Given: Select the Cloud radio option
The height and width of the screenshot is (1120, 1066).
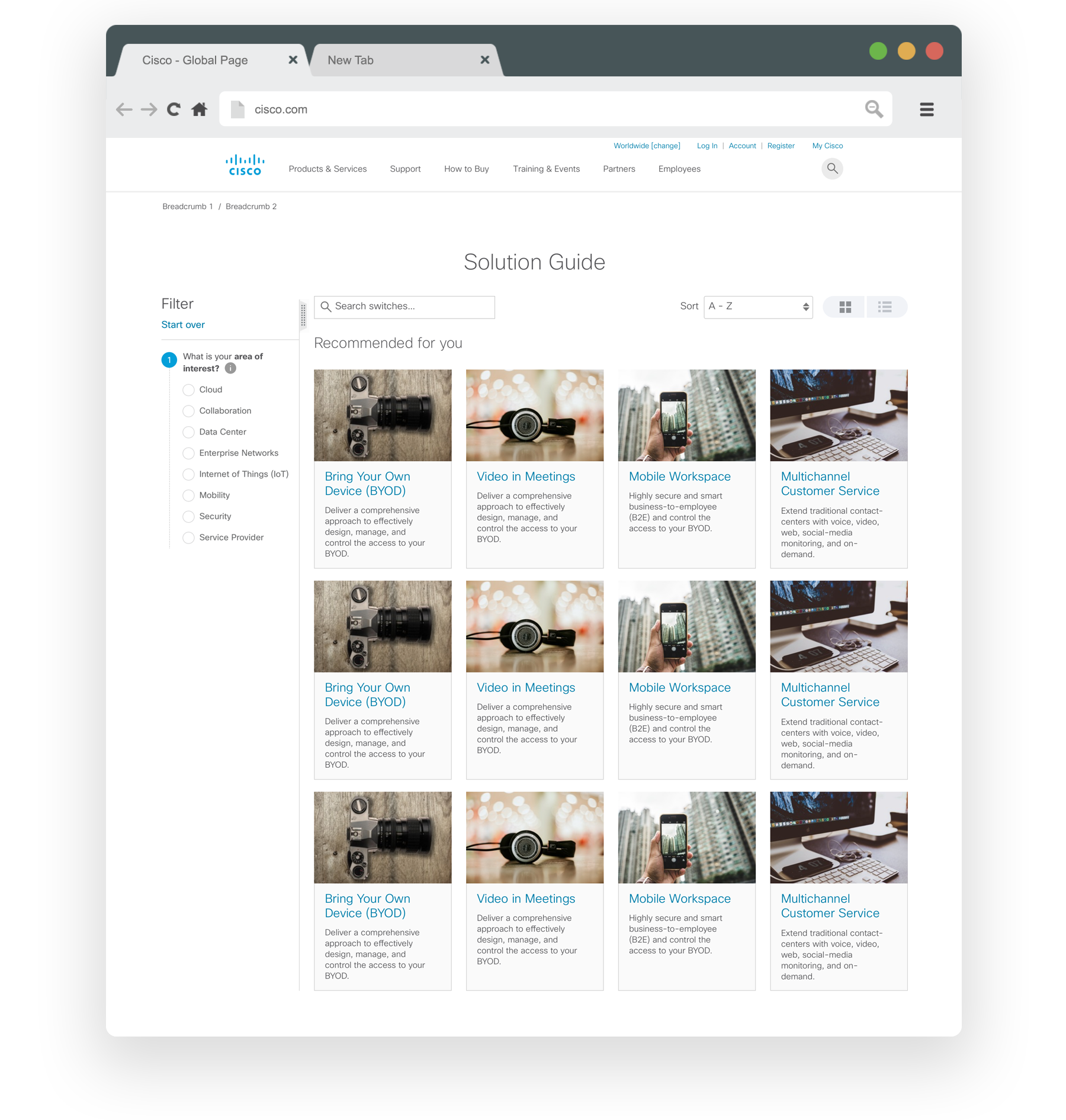Looking at the screenshot, I should (188, 390).
